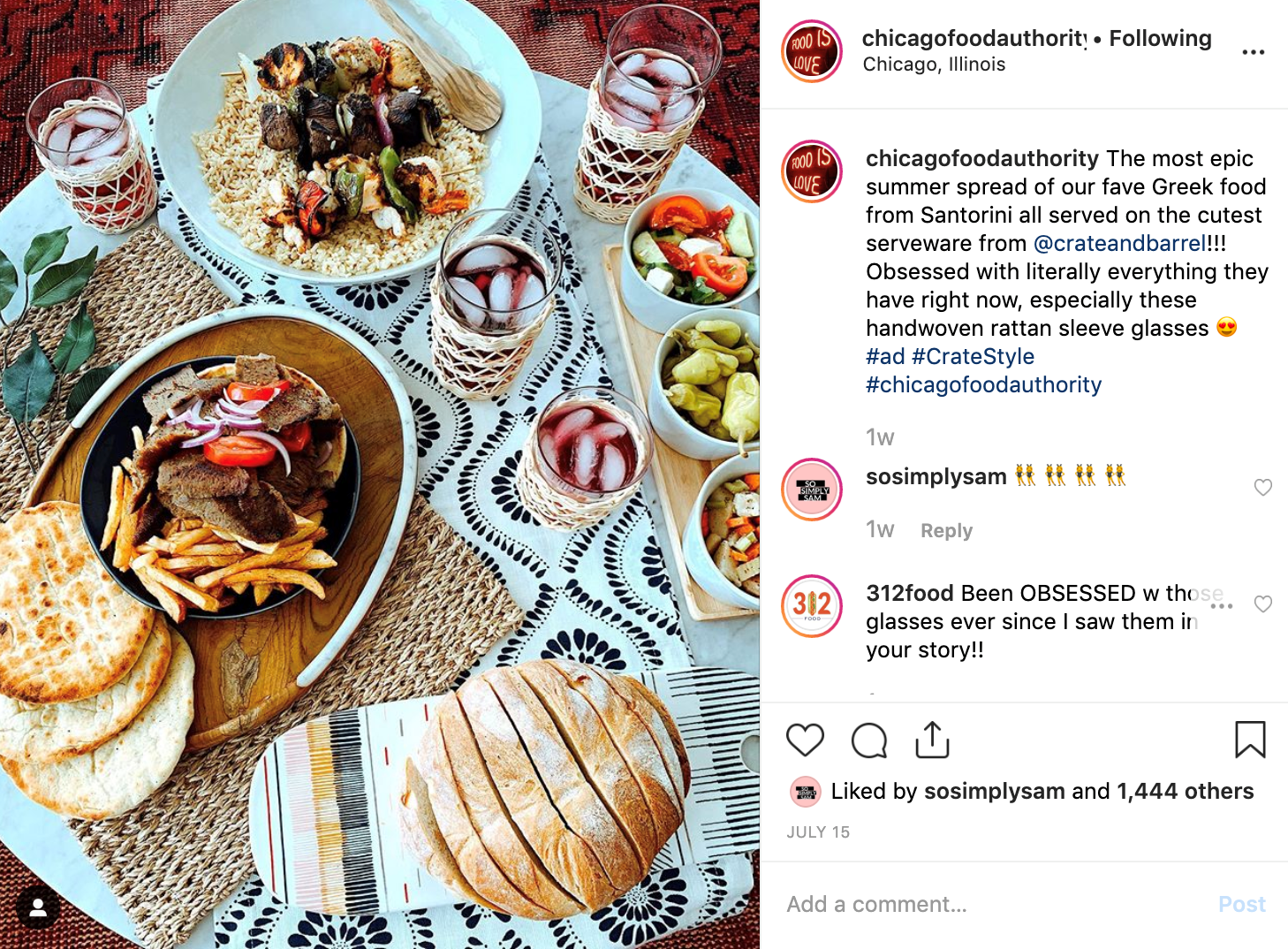Reply to sosimplysam's comment
The height and width of the screenshot is (949, 1288).
click(x=946, y=530)
